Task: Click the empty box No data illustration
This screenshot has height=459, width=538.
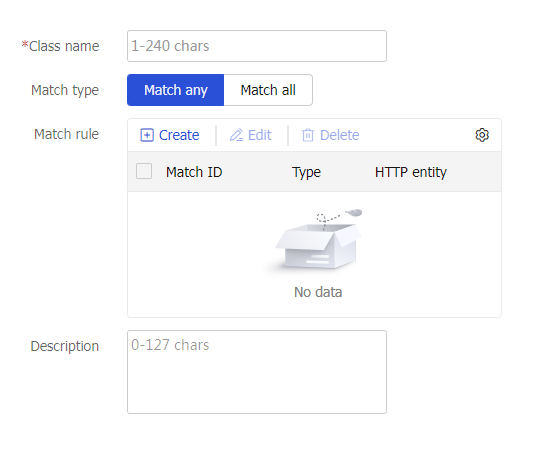Action: (x=318, y=239)
